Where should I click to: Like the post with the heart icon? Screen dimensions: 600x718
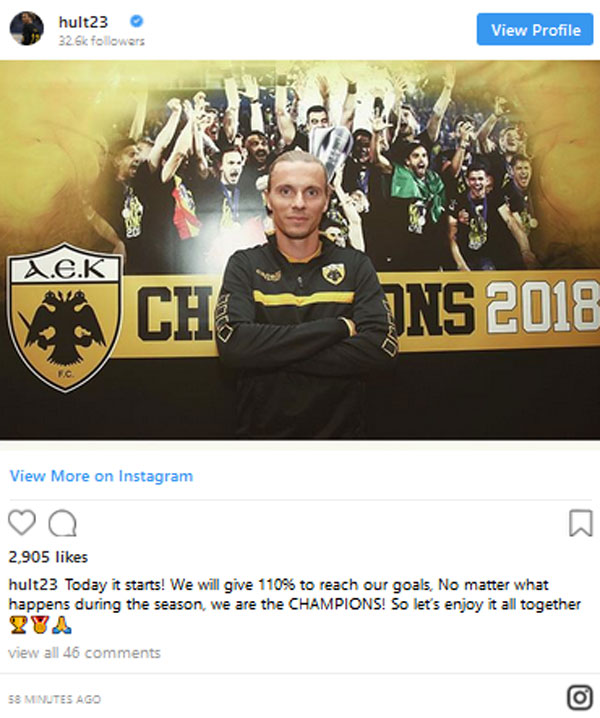22,522
